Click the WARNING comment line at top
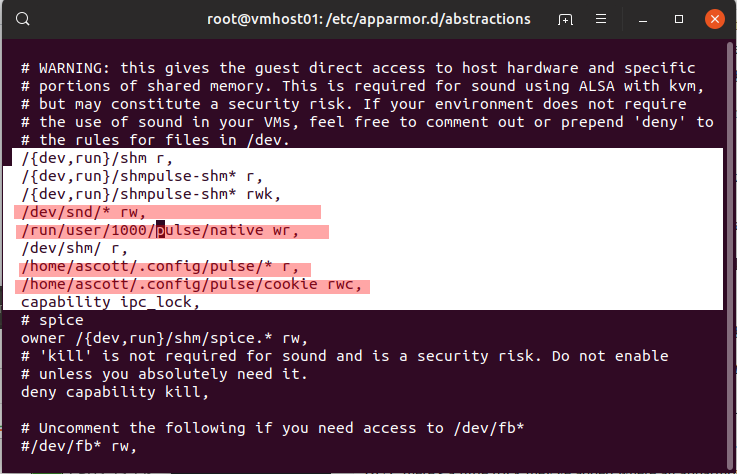 [x=358, y=68]
